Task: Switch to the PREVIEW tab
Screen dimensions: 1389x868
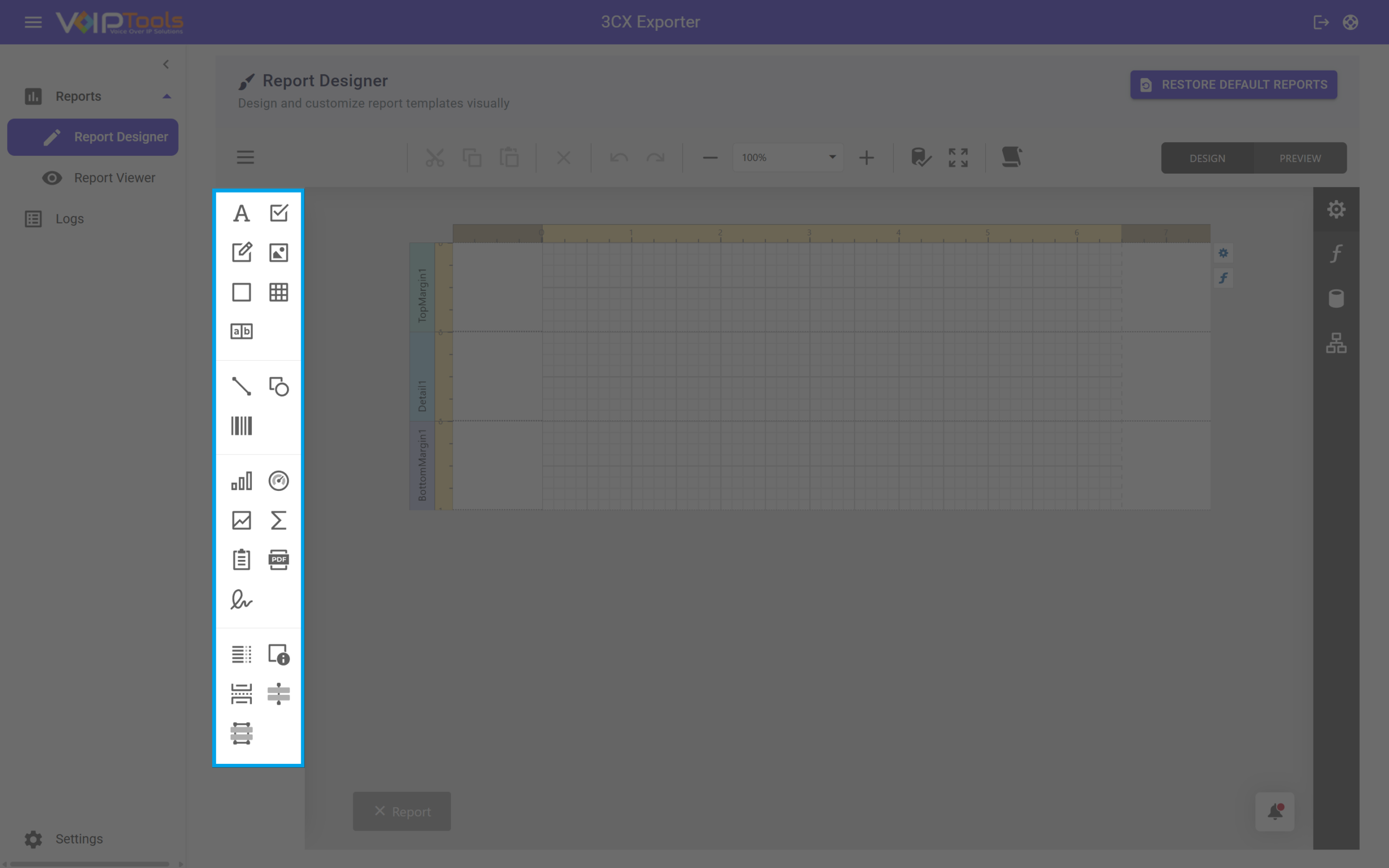Action: coord(1300,158)
